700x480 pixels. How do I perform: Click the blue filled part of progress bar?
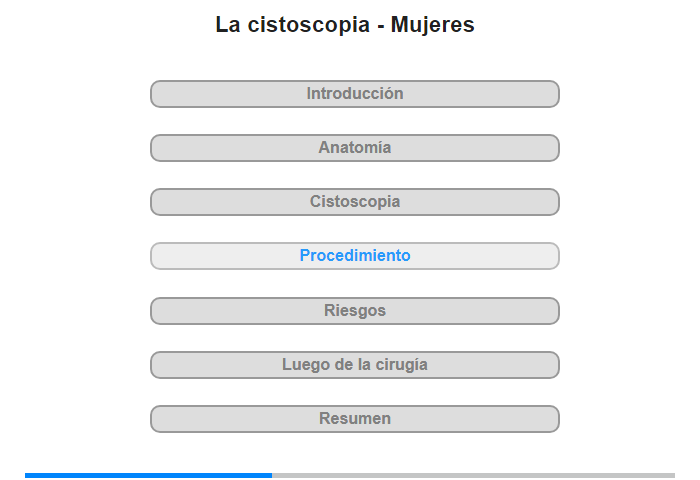click(148, 476)
